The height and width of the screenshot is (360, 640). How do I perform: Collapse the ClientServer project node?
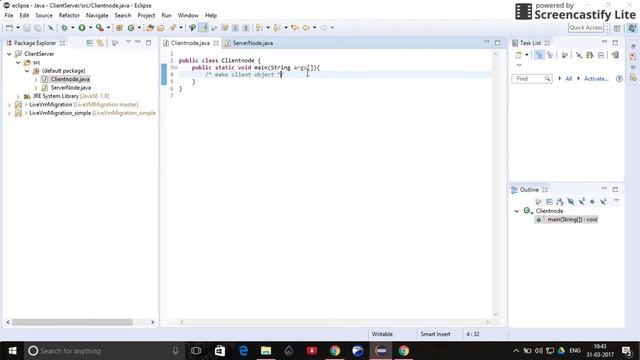tap(9, 54)
